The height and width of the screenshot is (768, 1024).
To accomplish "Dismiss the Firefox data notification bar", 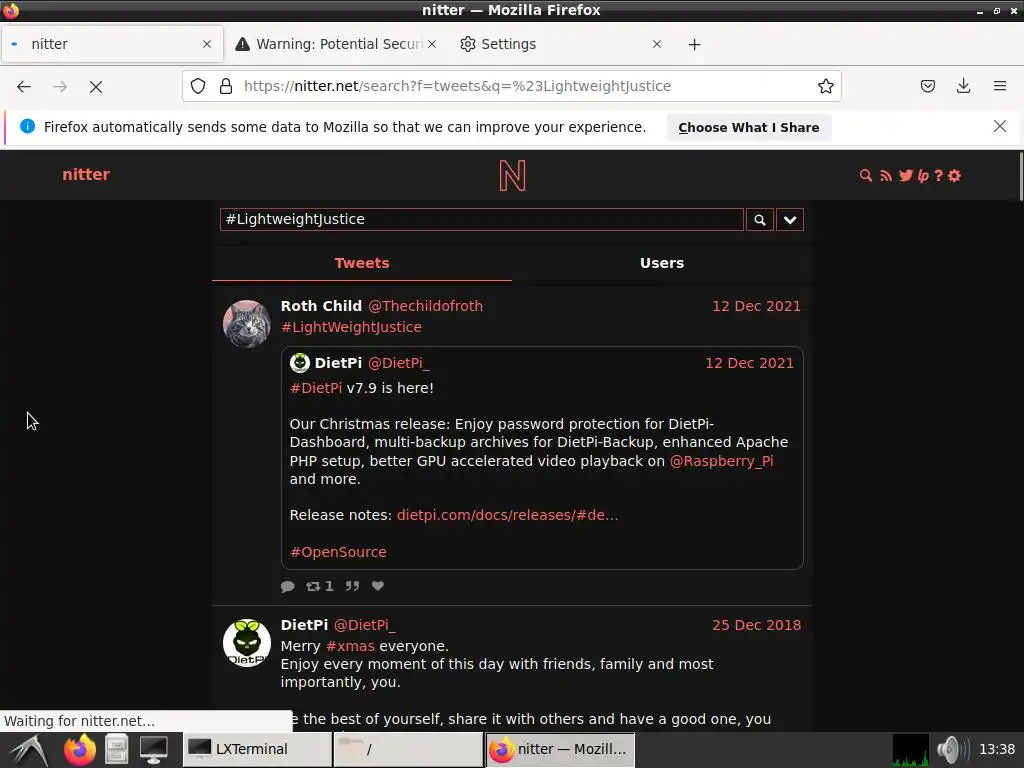I will (1000, 127).
